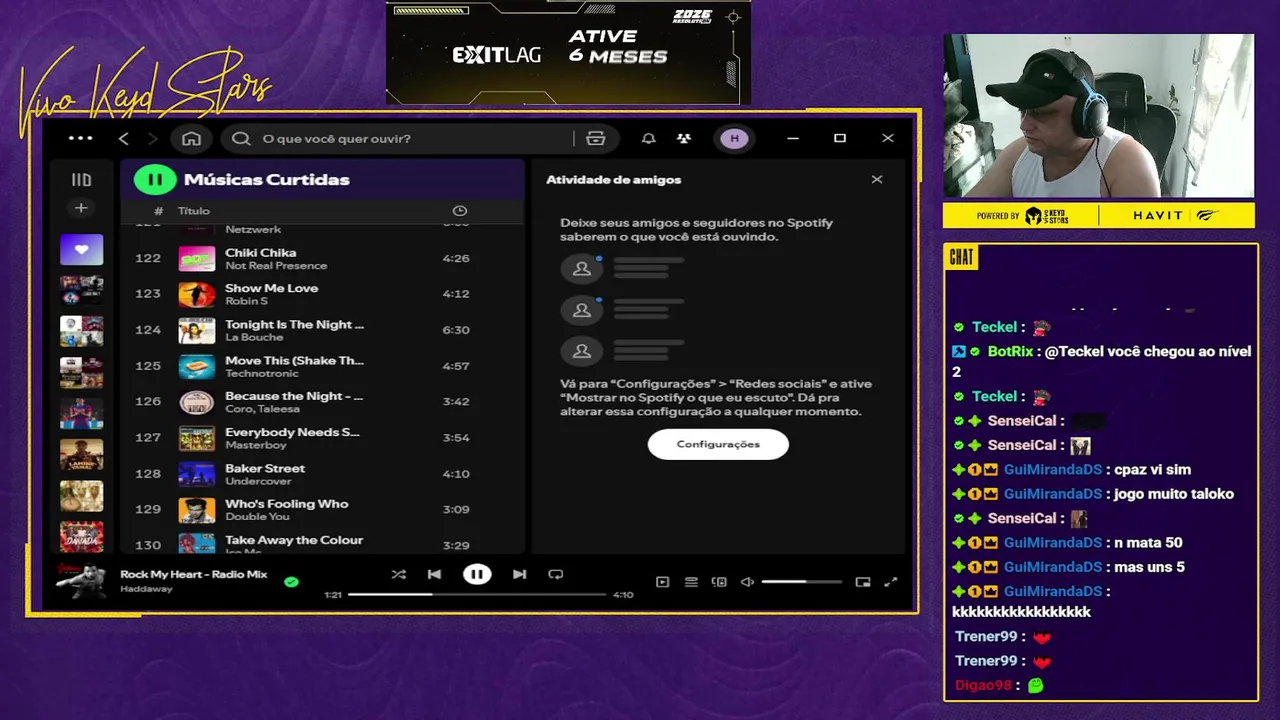Image resolution: width=1280 pixels, height=720 pixels.
Task: Close the Atividade de amigos panel
Action: 877,179
